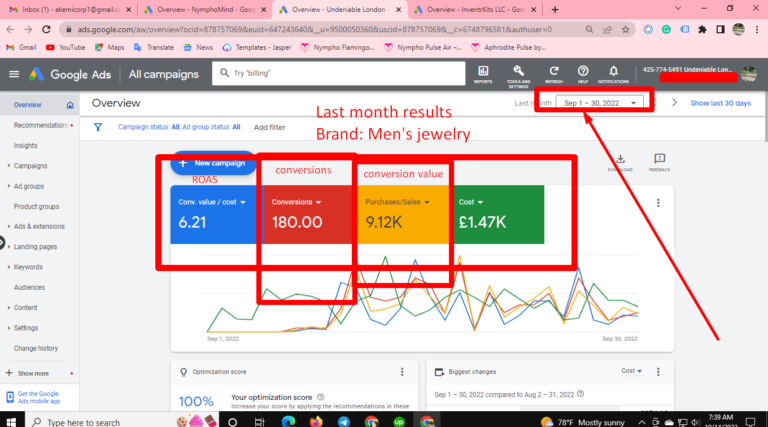
Task: Open the Help question mark icon
Action: tap(582, 73)
